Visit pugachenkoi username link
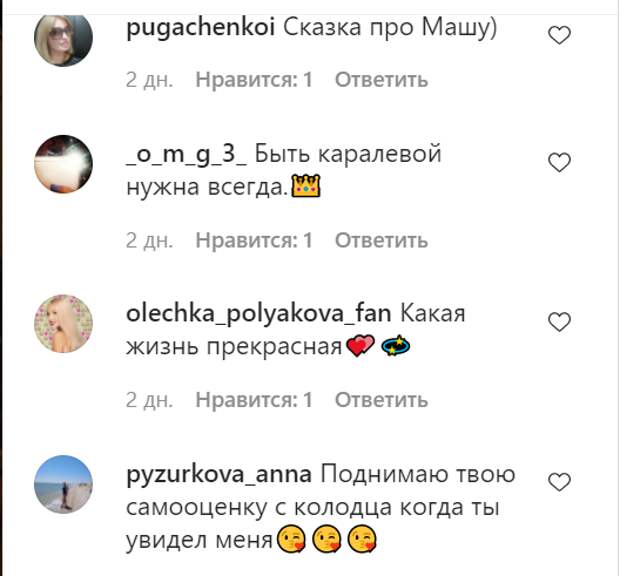620x576 pixels. (x=200, y=28)
